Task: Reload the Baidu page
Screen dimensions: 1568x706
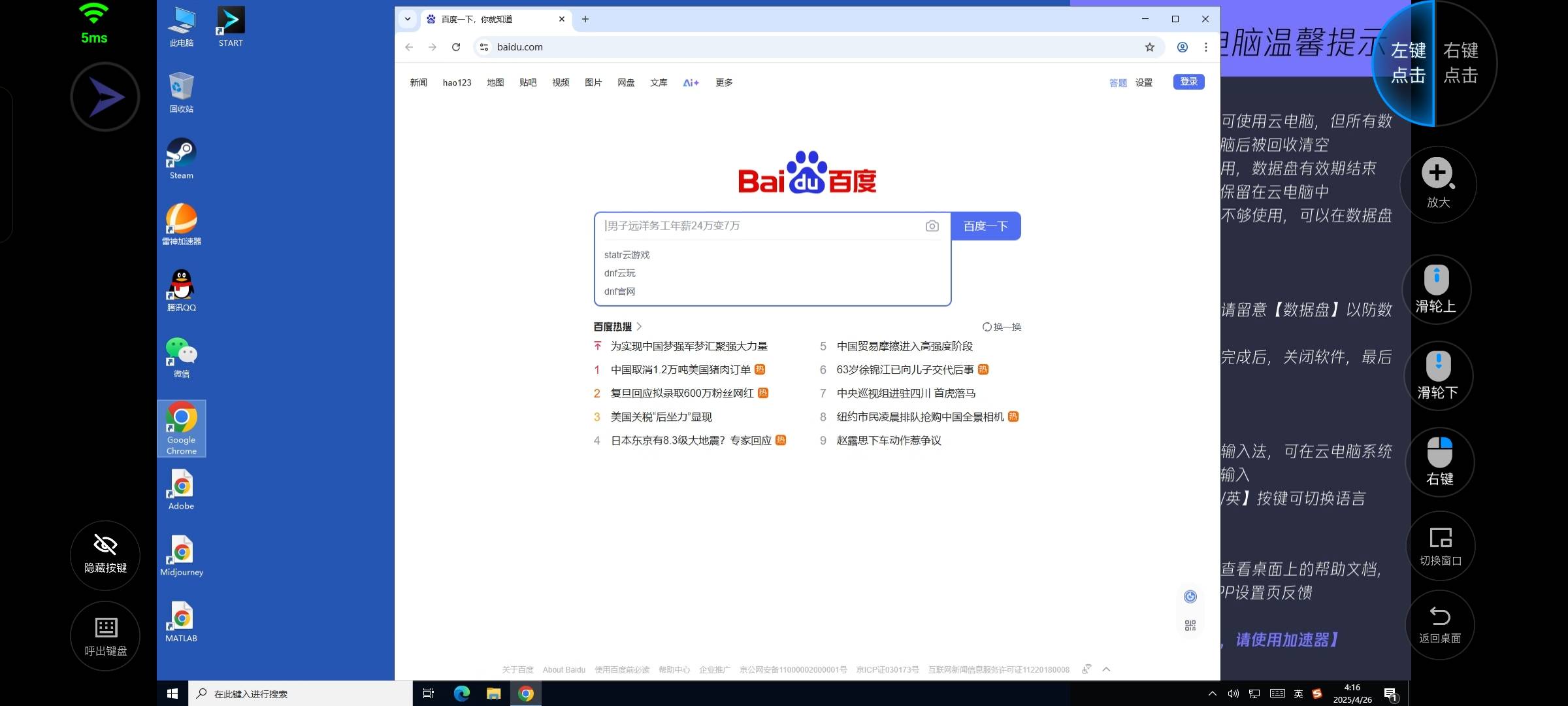Action: [456, 47]
